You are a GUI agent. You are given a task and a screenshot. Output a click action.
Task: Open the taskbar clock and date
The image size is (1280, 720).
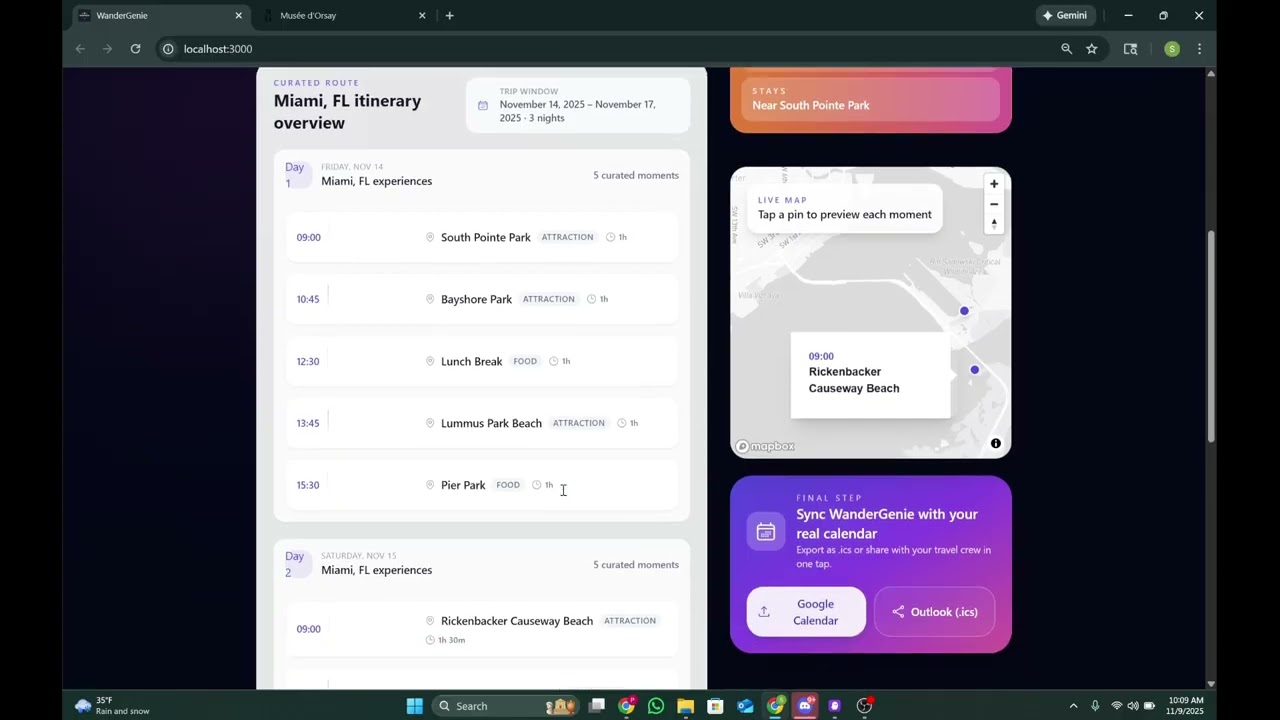pos(1185,706)
